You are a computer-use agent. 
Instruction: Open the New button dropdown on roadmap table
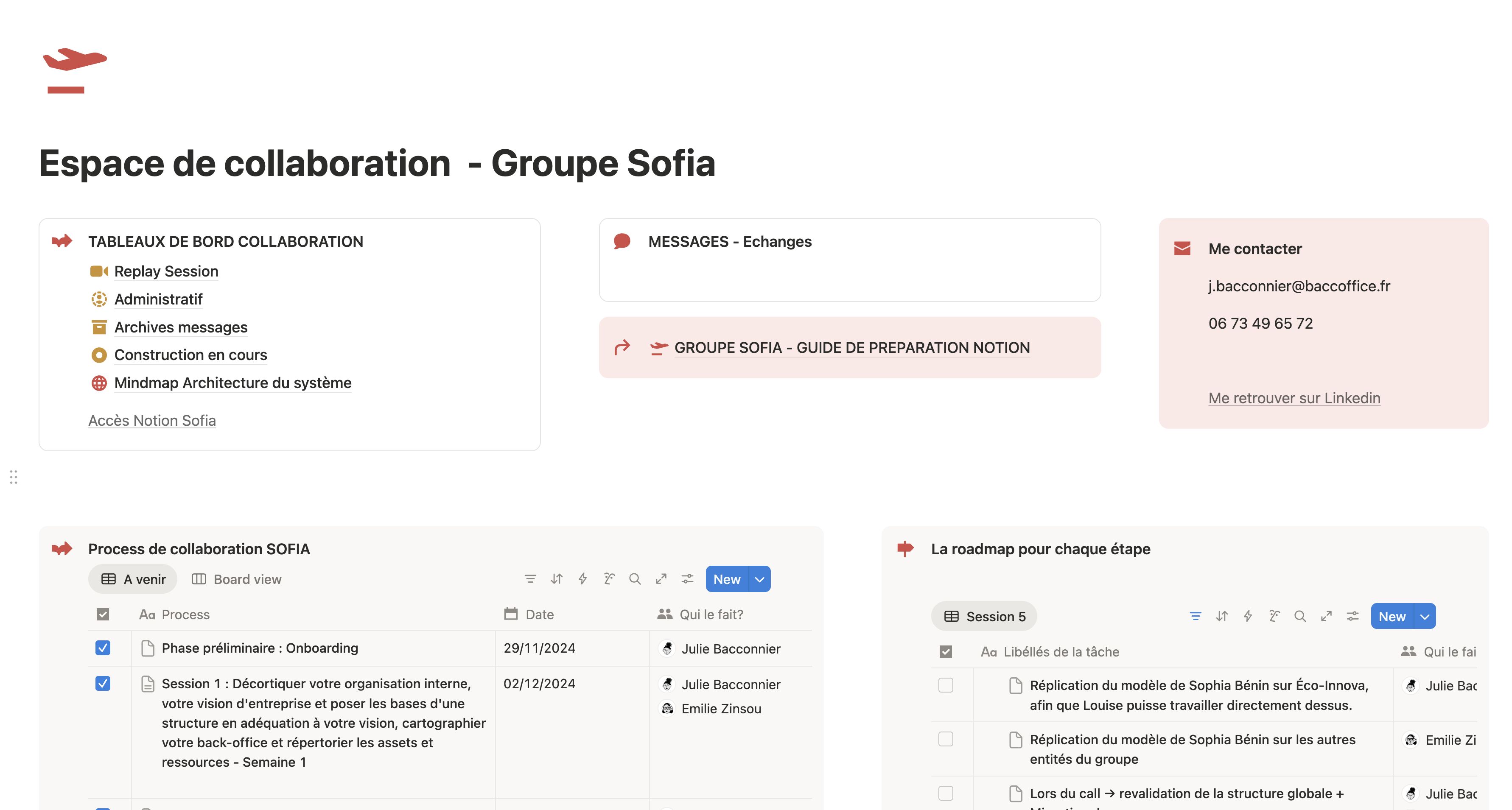[1425, 616]
